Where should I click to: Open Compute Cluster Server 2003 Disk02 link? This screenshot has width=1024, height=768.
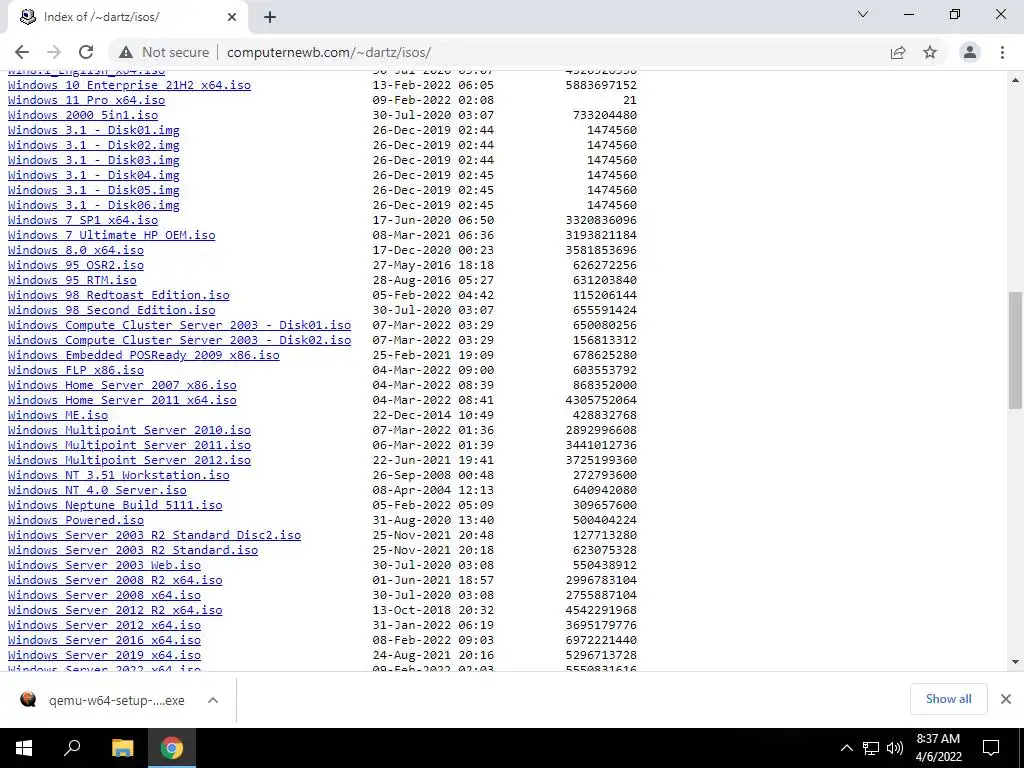[x=180, y=340]
